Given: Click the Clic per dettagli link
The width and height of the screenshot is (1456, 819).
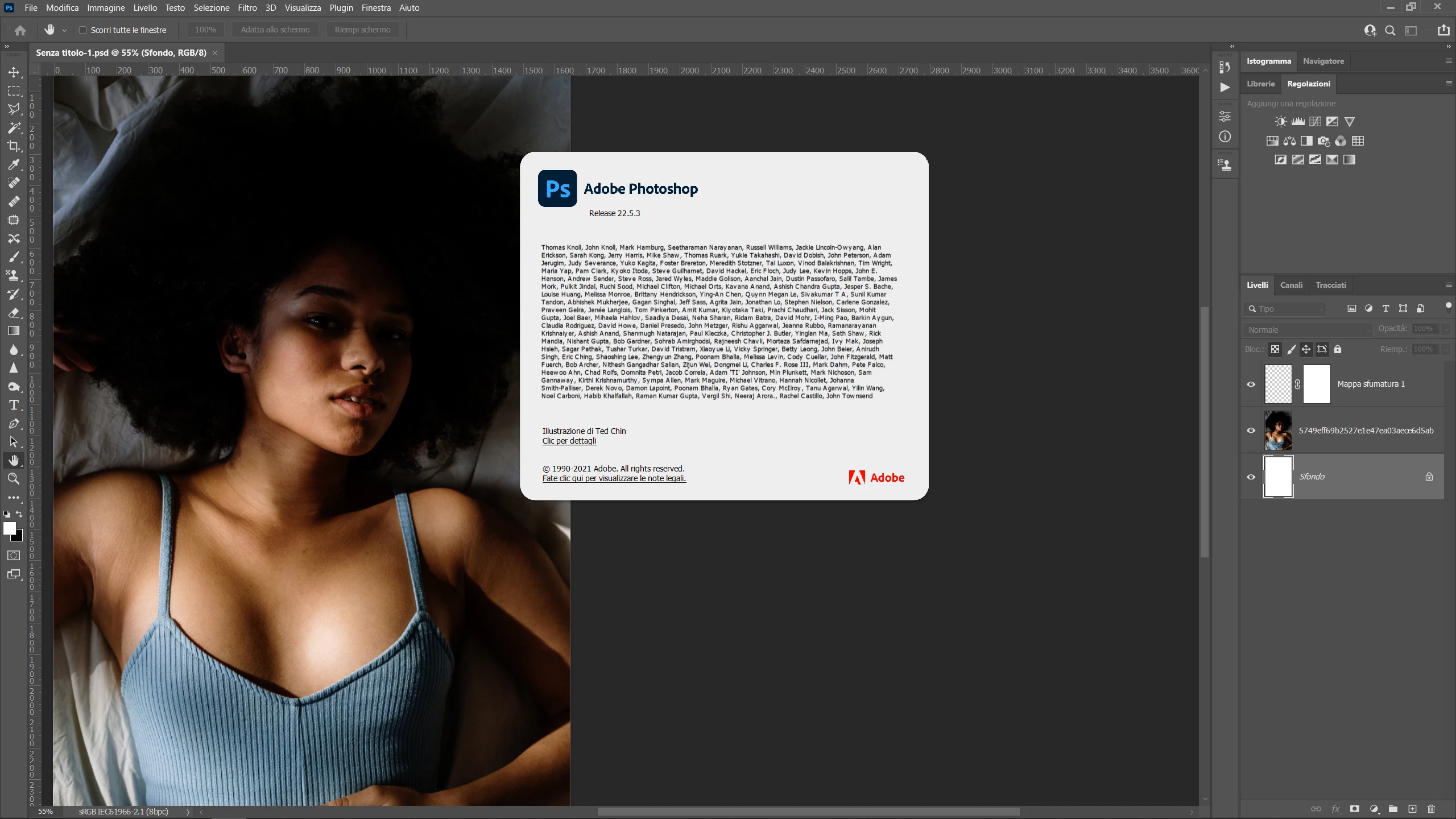Looking at the screenshot, I should (569, 441).
